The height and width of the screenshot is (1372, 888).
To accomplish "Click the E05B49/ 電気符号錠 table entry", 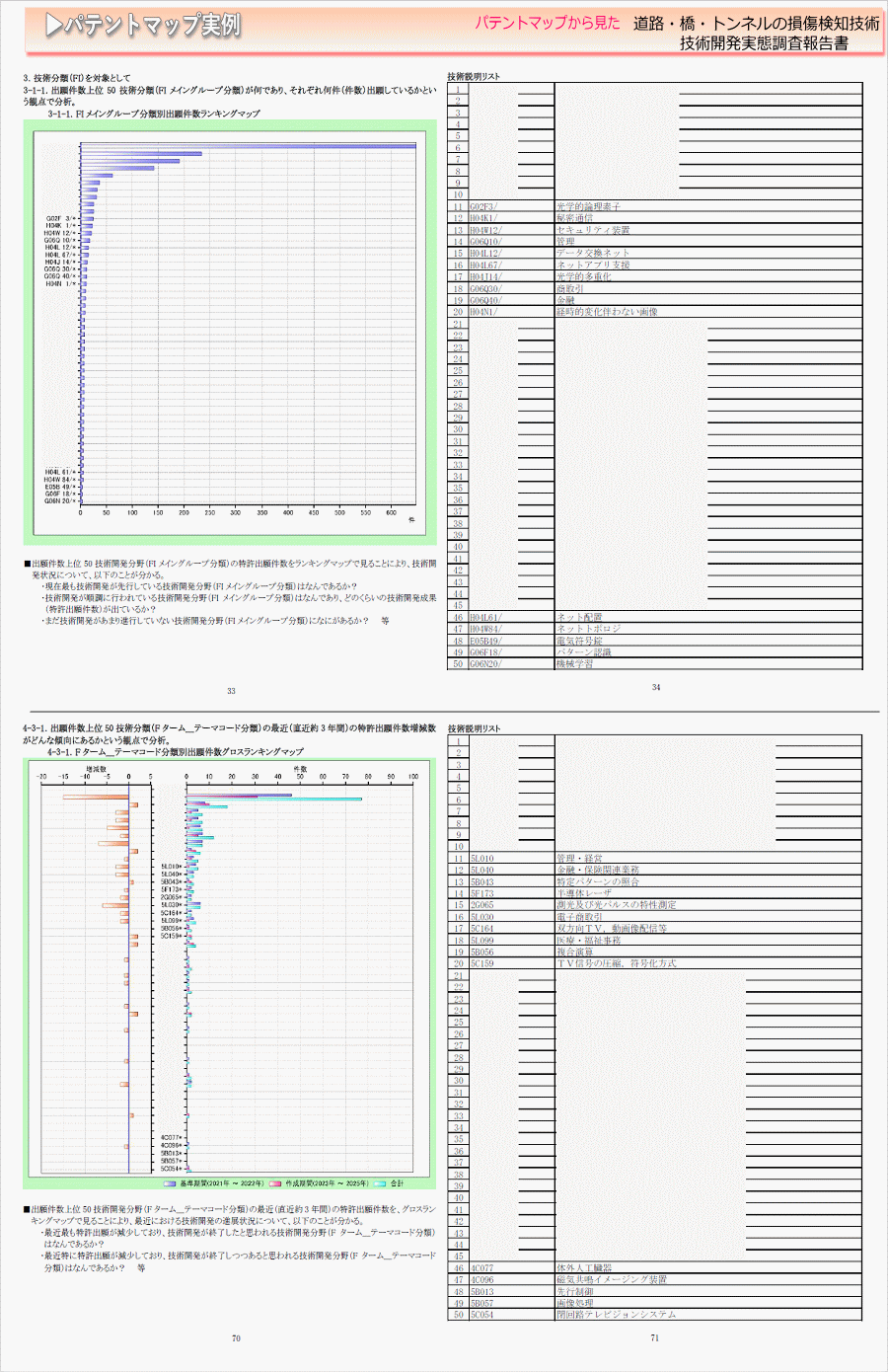I will (x=592, y=641).
